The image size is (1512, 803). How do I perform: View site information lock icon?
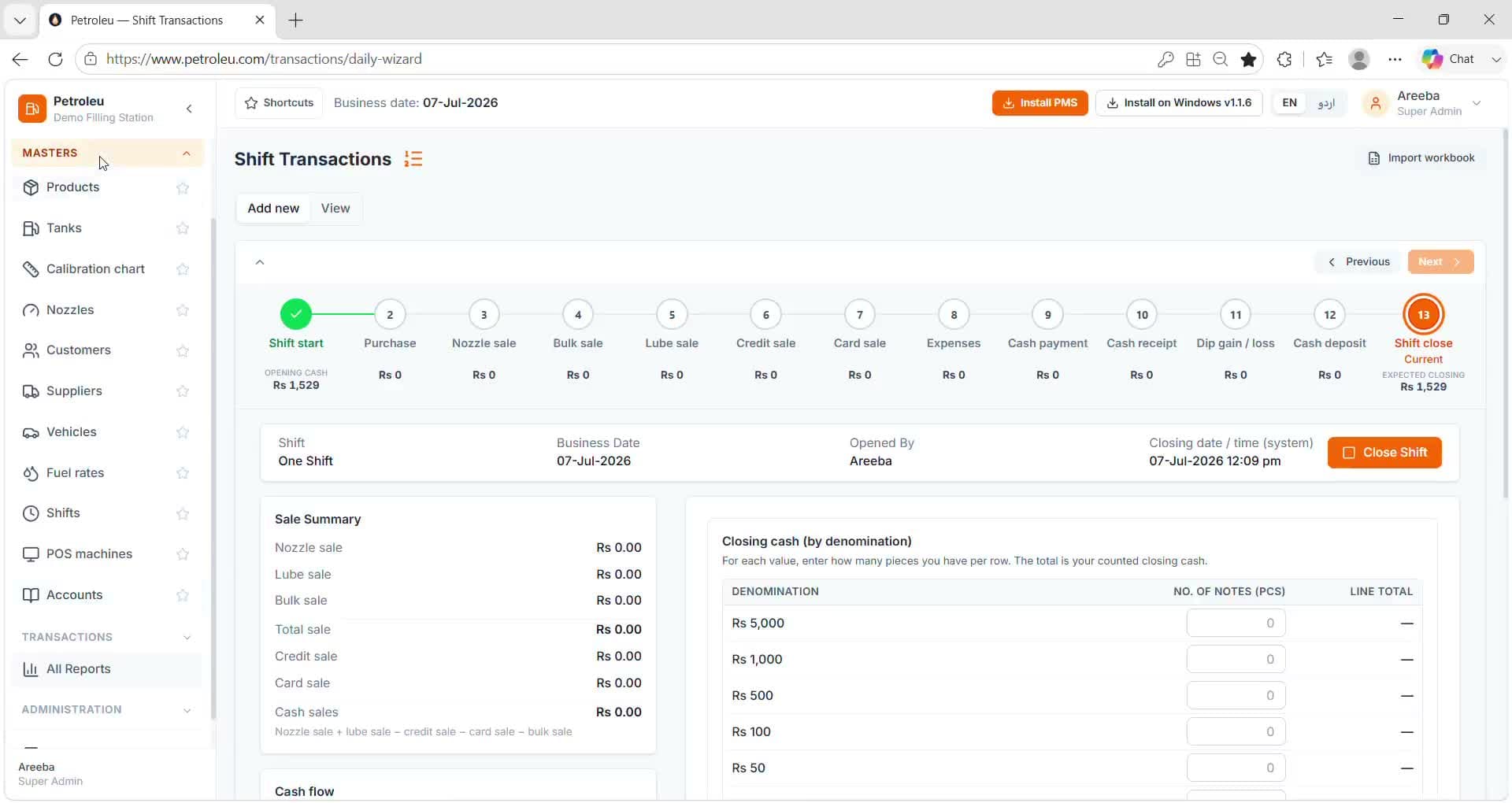click(x=91, y=59)
